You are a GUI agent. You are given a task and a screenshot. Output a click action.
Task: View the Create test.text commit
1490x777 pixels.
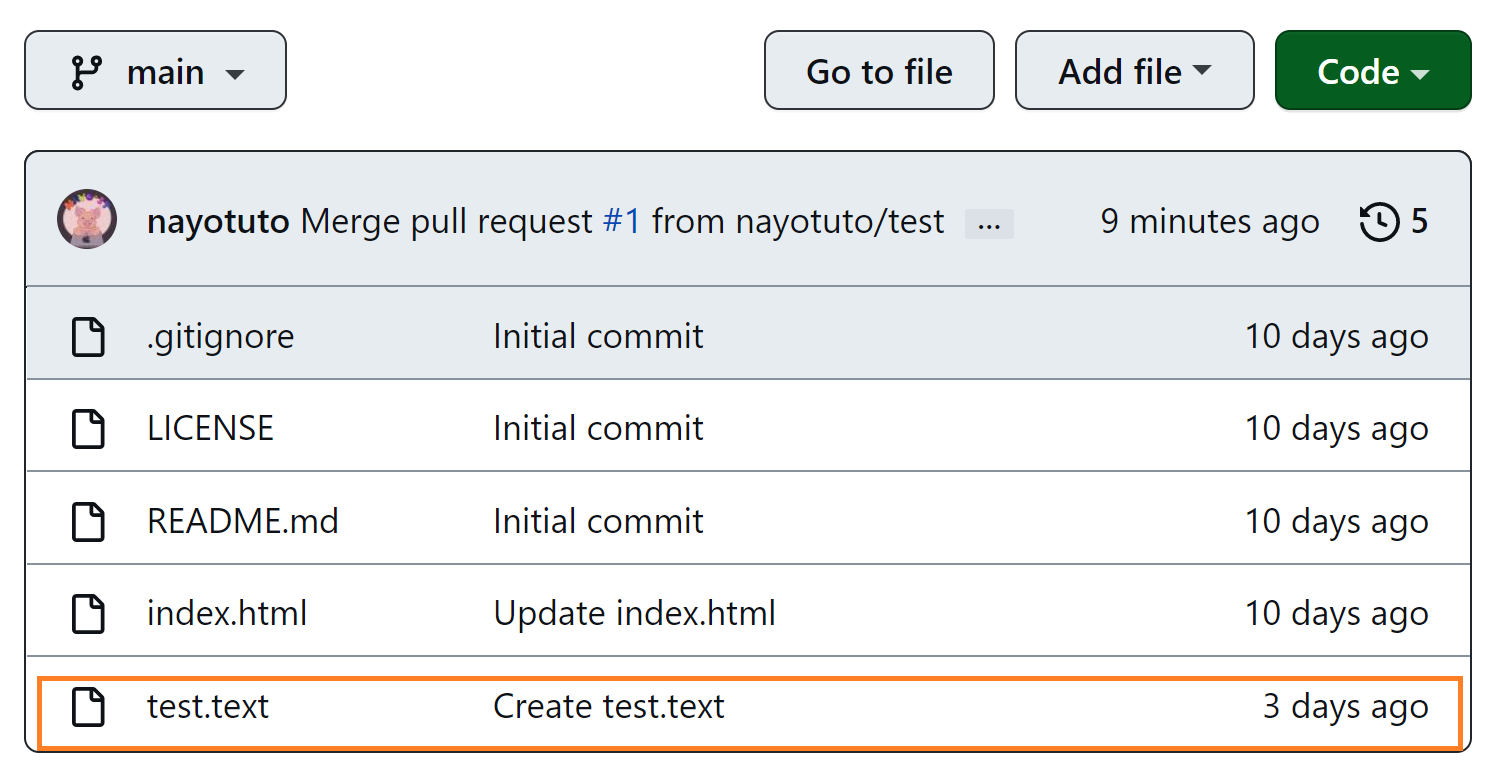pyautogui.click(x=608, y=707)
